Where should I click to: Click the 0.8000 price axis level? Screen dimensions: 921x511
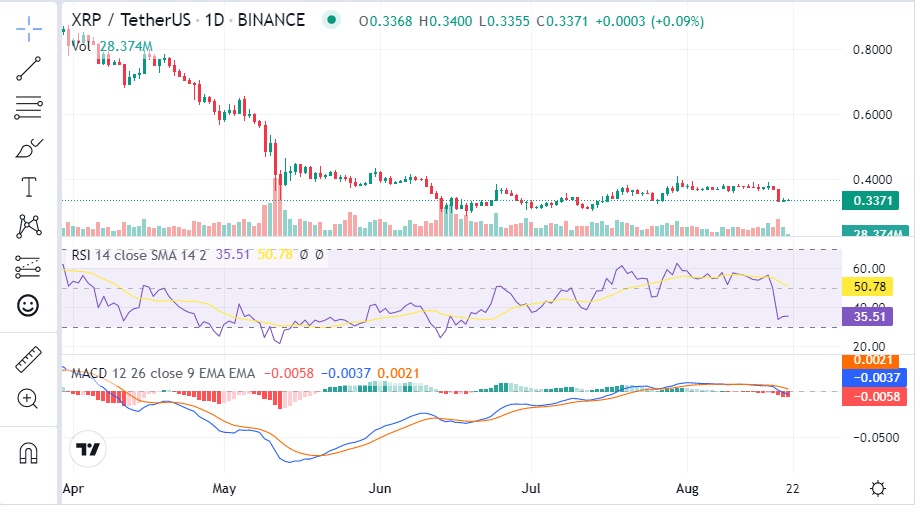[872, 49]
